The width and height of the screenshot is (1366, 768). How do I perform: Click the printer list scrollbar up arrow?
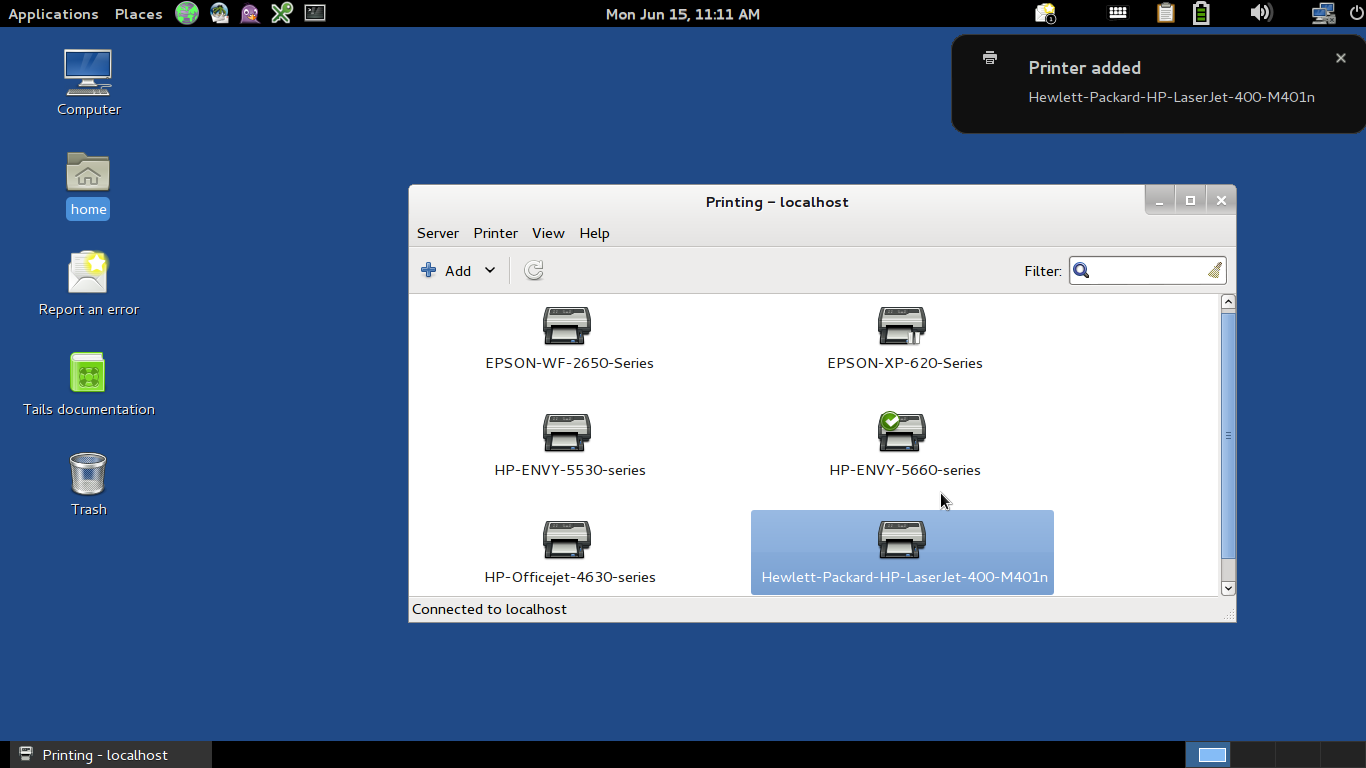(x=1228, y=302)
